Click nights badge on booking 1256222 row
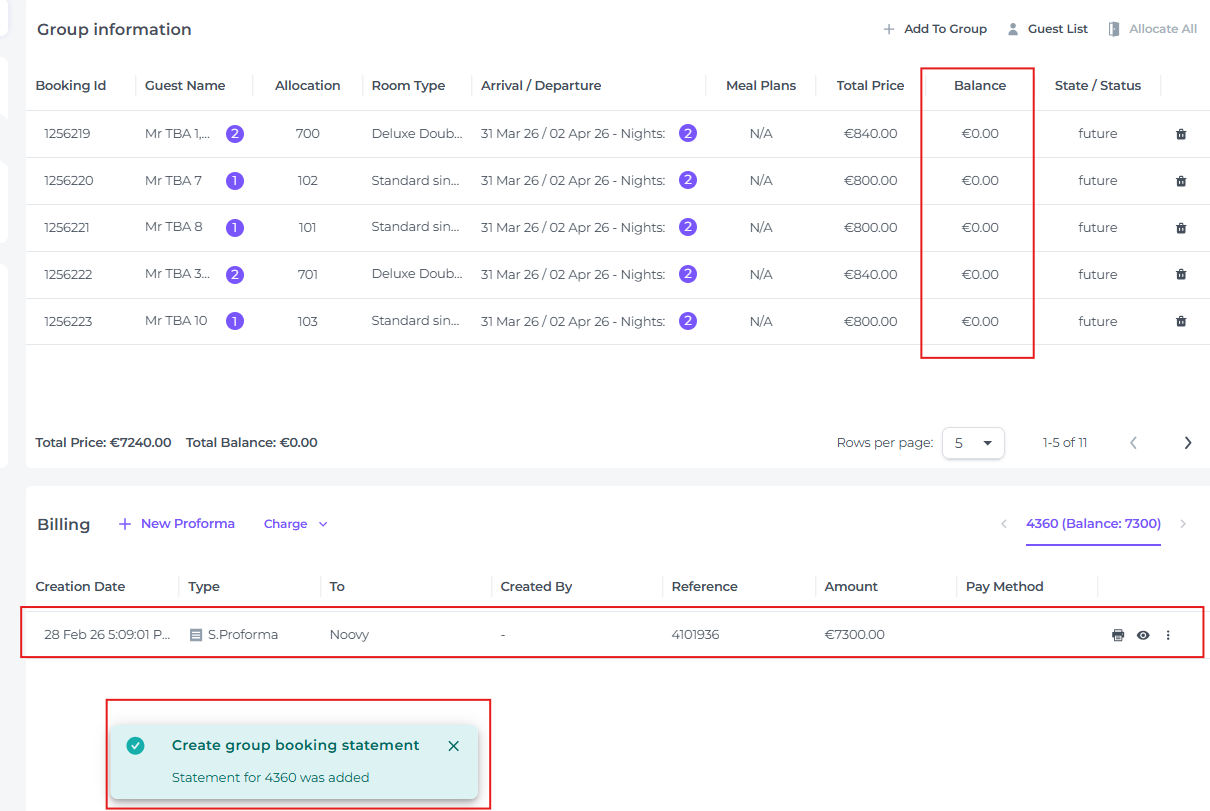Image resolution: width=1210 pixels, height=811 pixels. (x=688, y=275)
